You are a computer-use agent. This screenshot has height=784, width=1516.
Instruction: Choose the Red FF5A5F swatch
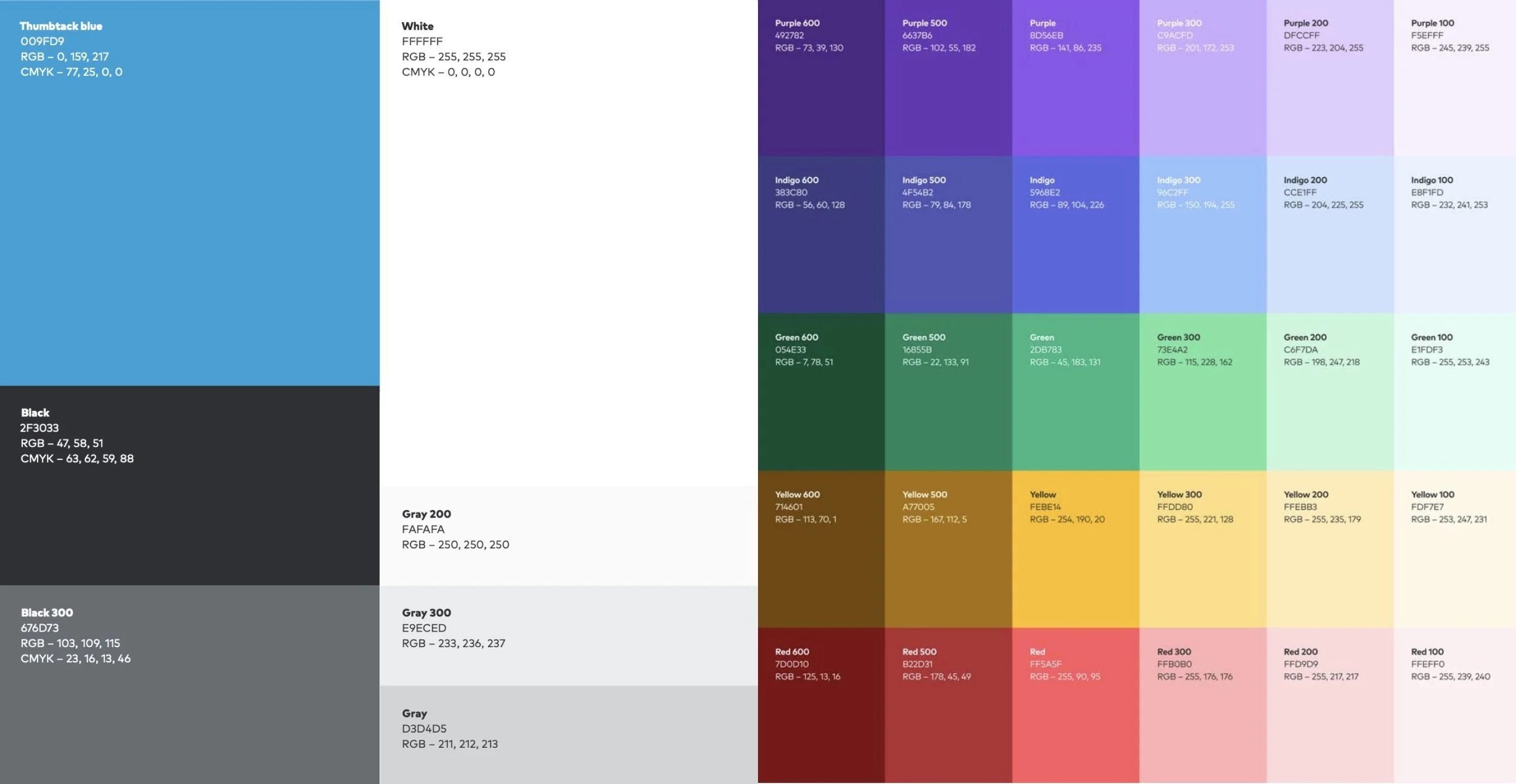pos(1075,722)
